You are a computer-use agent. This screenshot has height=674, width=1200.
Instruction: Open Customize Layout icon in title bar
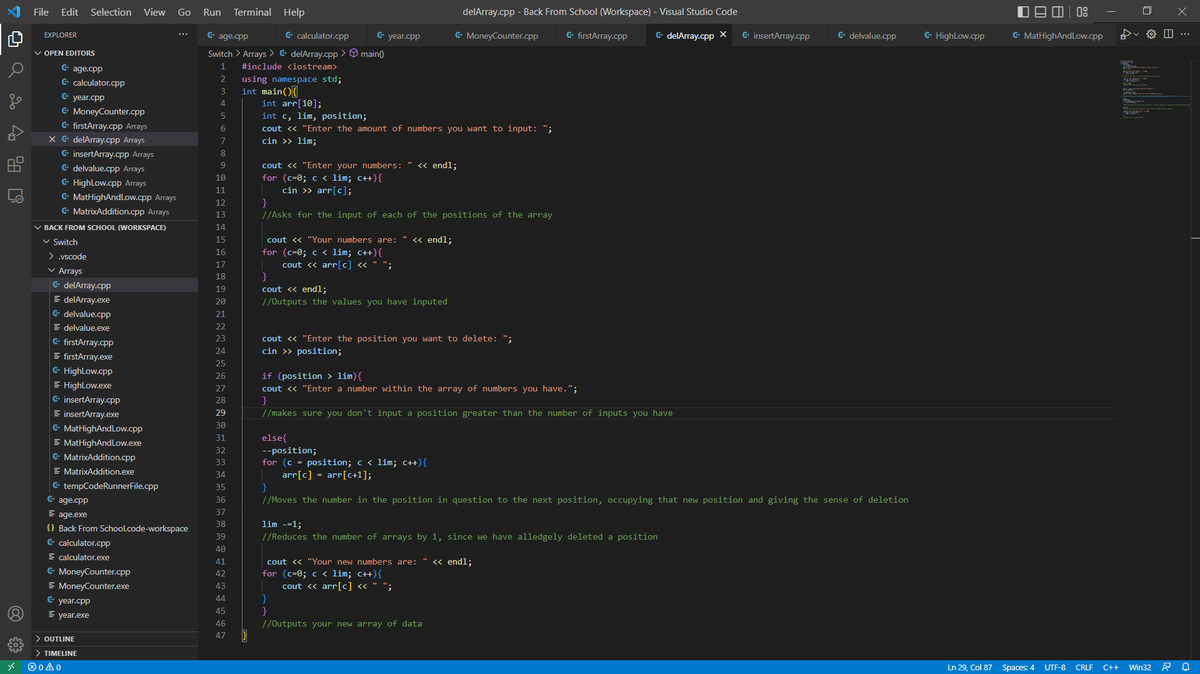(x=1082, y=12)
